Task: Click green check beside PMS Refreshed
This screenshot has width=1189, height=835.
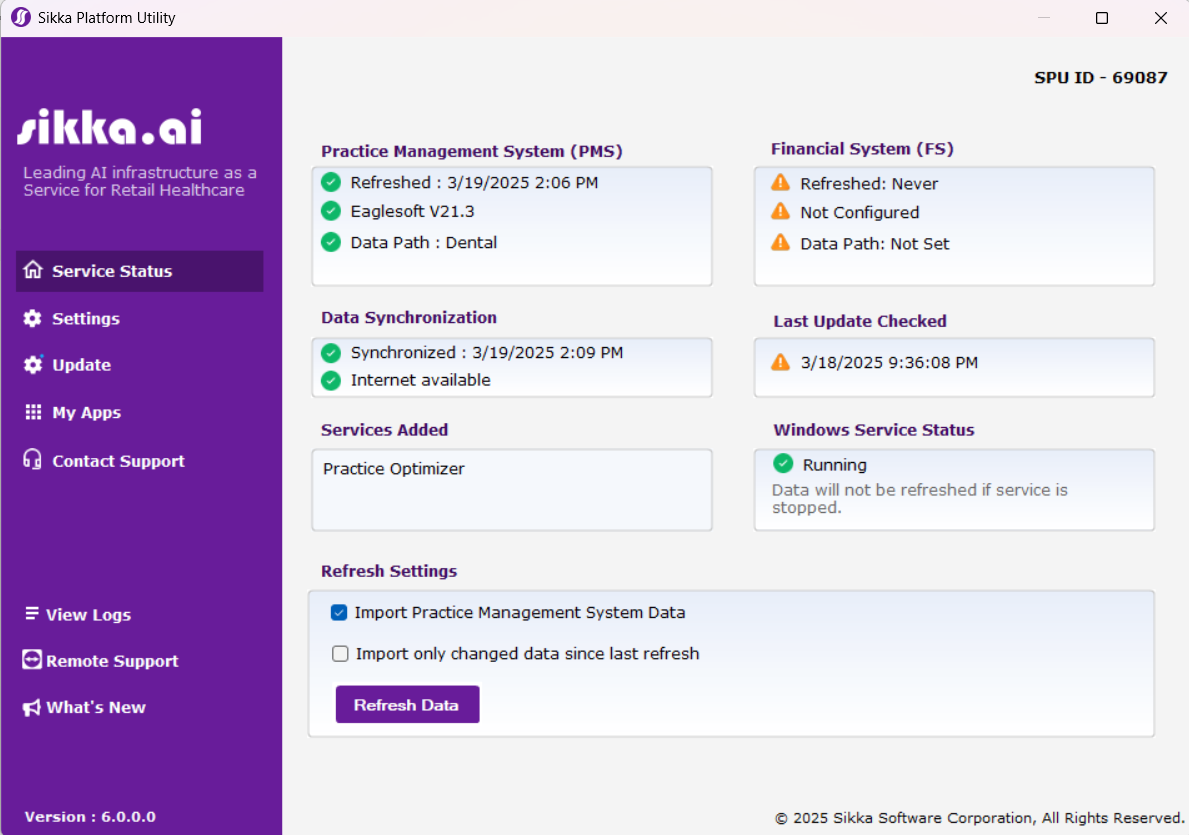Action: [x=331, y=182]
